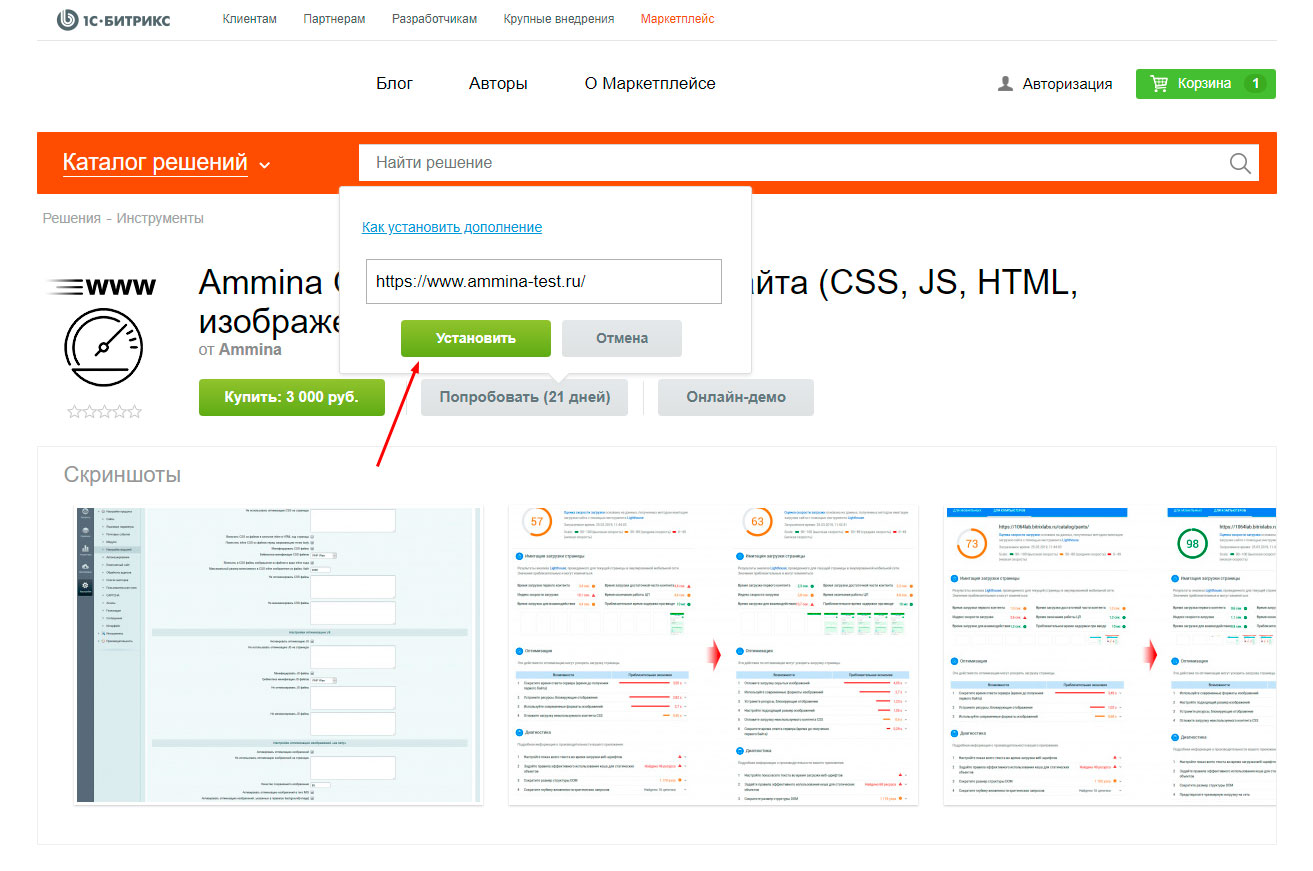This screenshot has width=1313, height=871.
Task: Open the Разработчикам menu item
Action: tap(434, 19)
